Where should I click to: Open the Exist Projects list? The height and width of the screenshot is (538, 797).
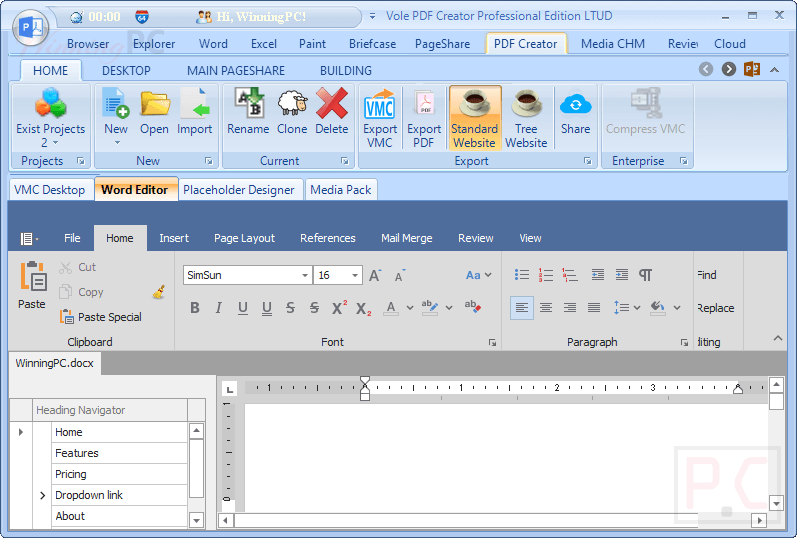pyautogui.click(x=50, y=118)
